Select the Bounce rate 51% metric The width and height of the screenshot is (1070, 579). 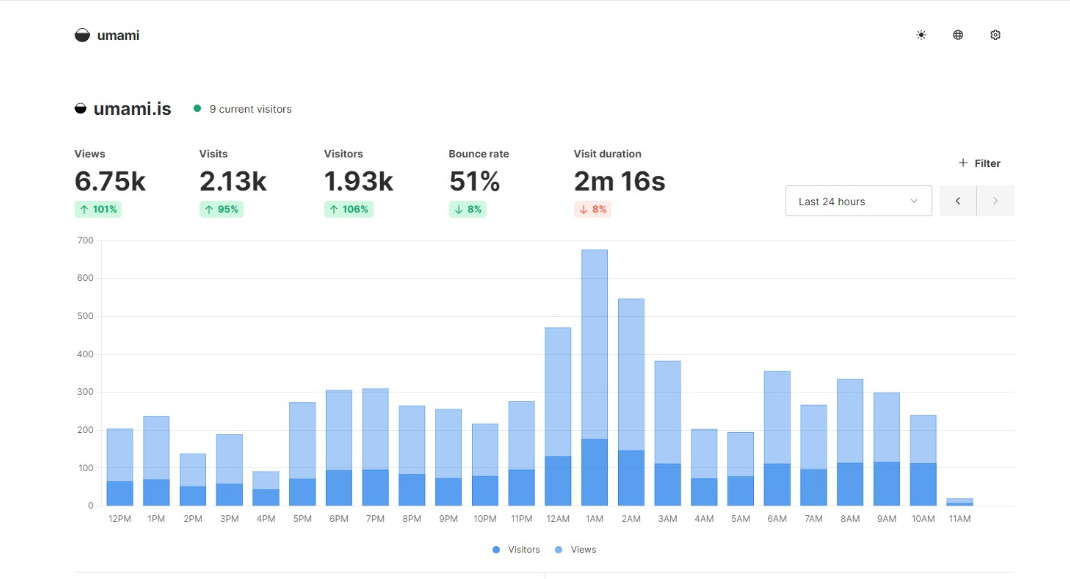coord(474,181)
